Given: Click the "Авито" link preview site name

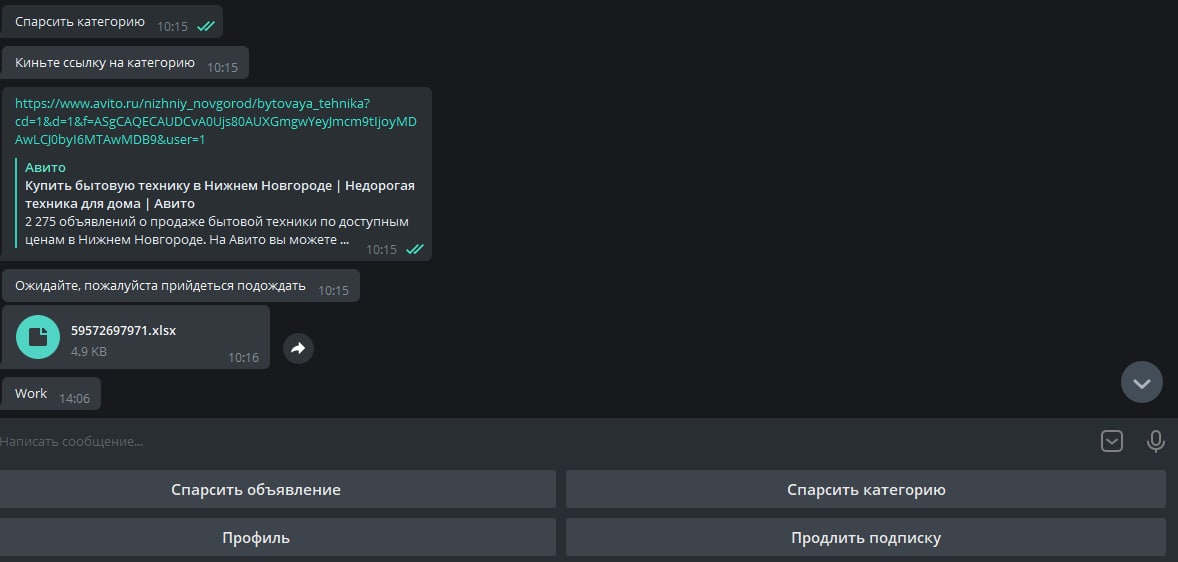Looking at the screenshot, I should [45, 168].
